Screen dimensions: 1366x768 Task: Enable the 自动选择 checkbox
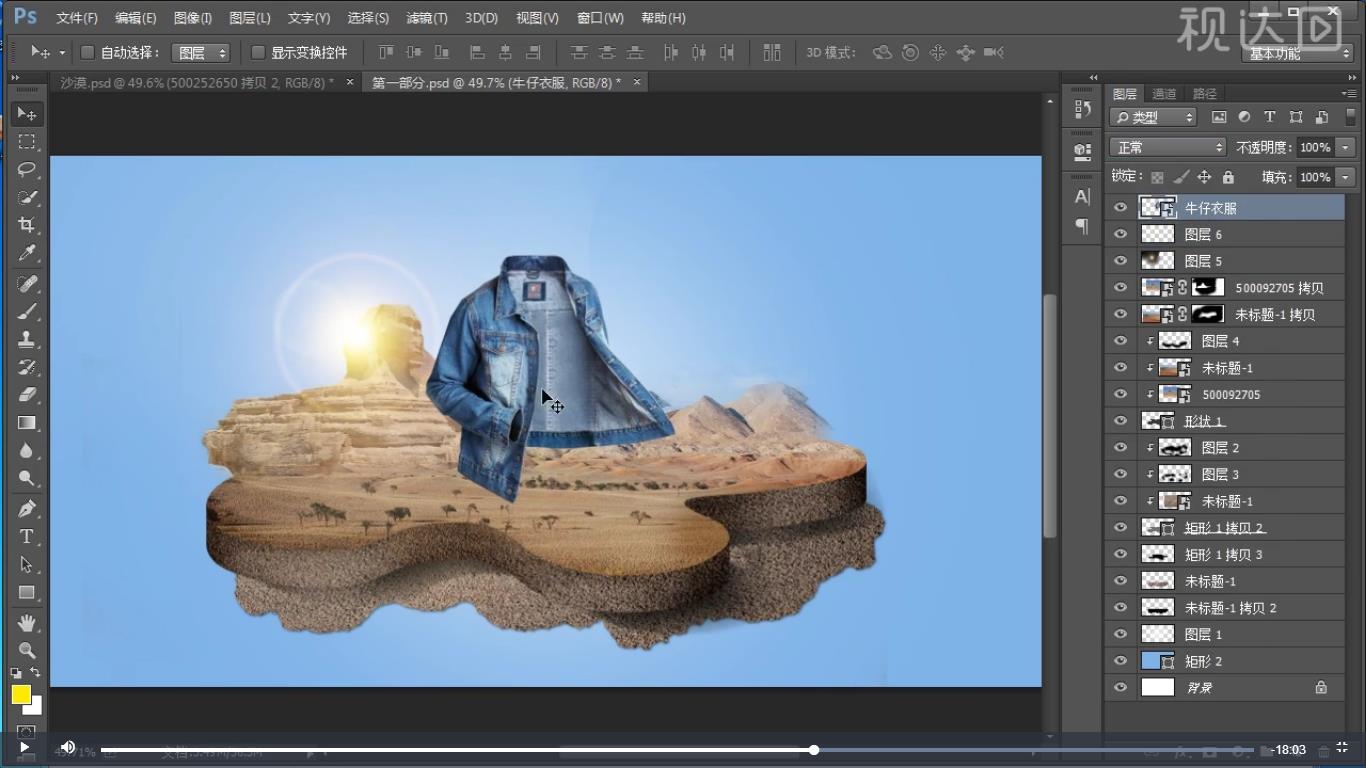click(x=87, y=52)
